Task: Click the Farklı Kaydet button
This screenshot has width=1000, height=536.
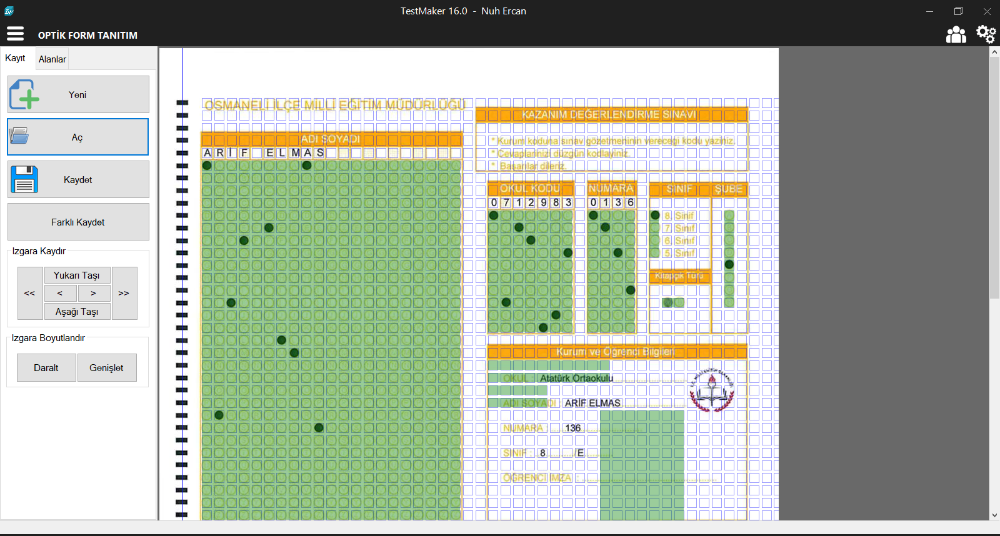Action: click(78, 222)
